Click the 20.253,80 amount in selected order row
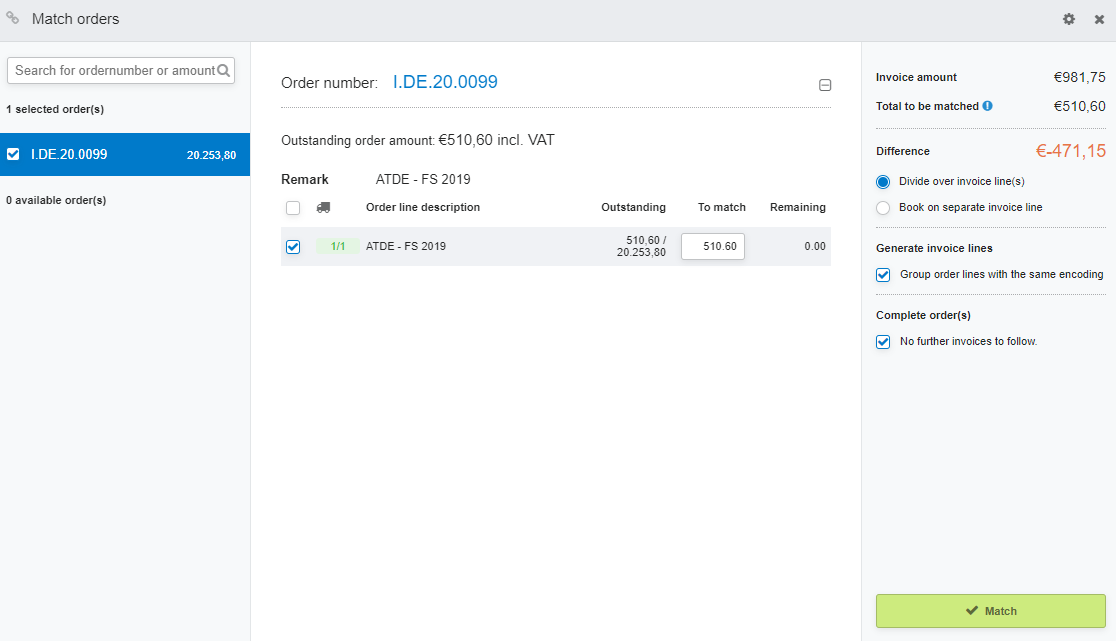This screenshot has width=1116, height=641. click(211, 155)
